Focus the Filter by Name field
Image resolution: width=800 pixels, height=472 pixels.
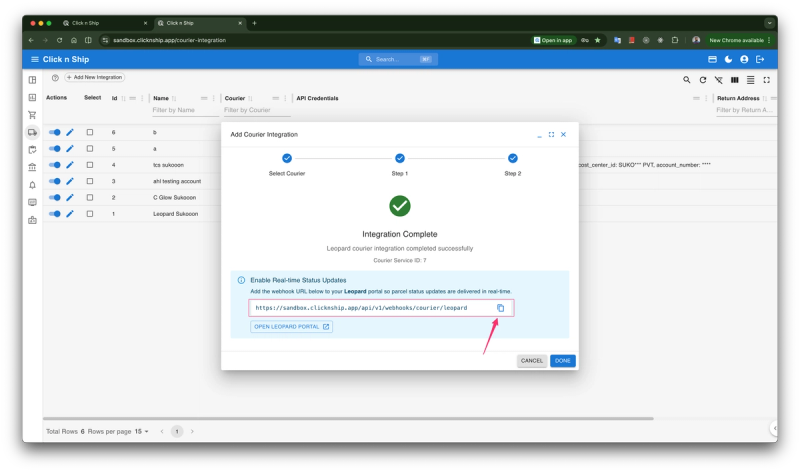(x=185, y=110)
